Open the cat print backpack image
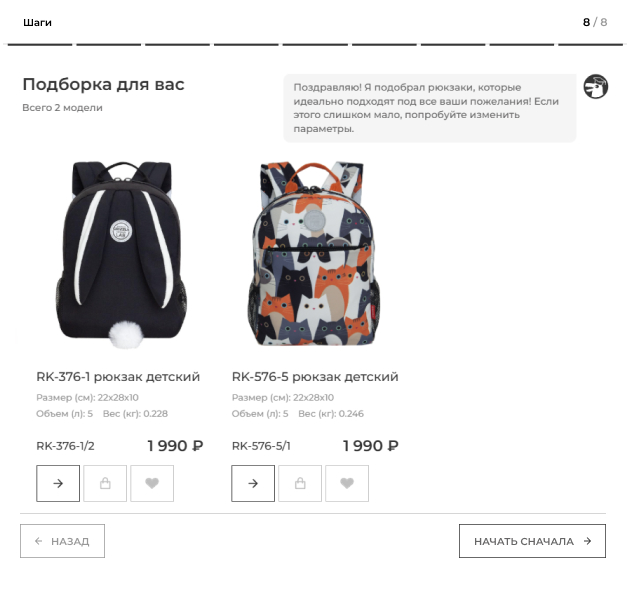 pyautogui.click(x=314, y=254)
